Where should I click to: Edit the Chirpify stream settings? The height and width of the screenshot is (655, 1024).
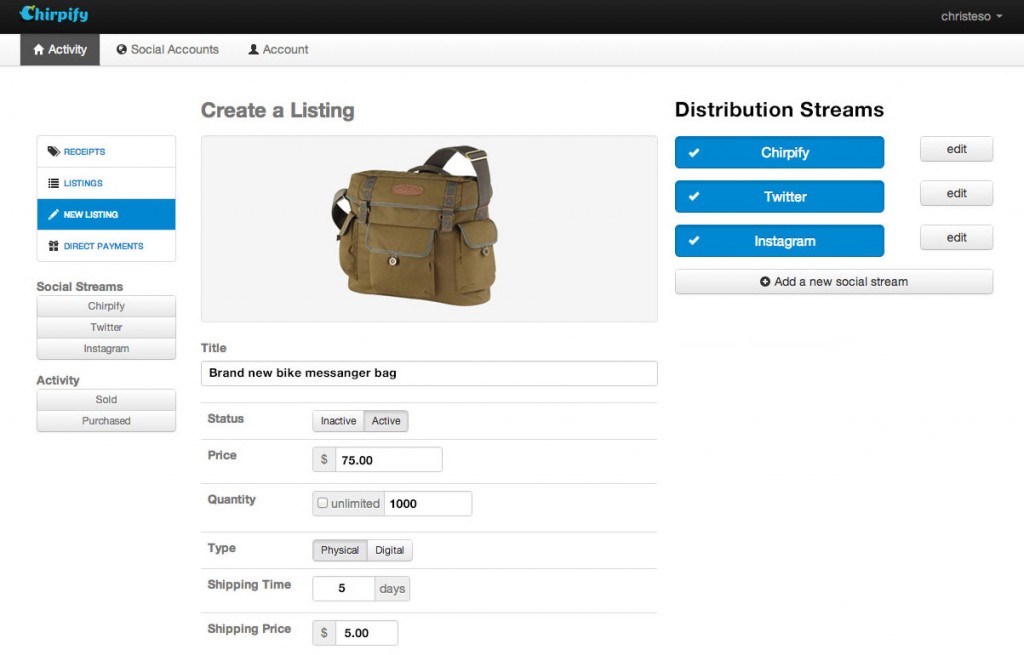coord(956,149)
